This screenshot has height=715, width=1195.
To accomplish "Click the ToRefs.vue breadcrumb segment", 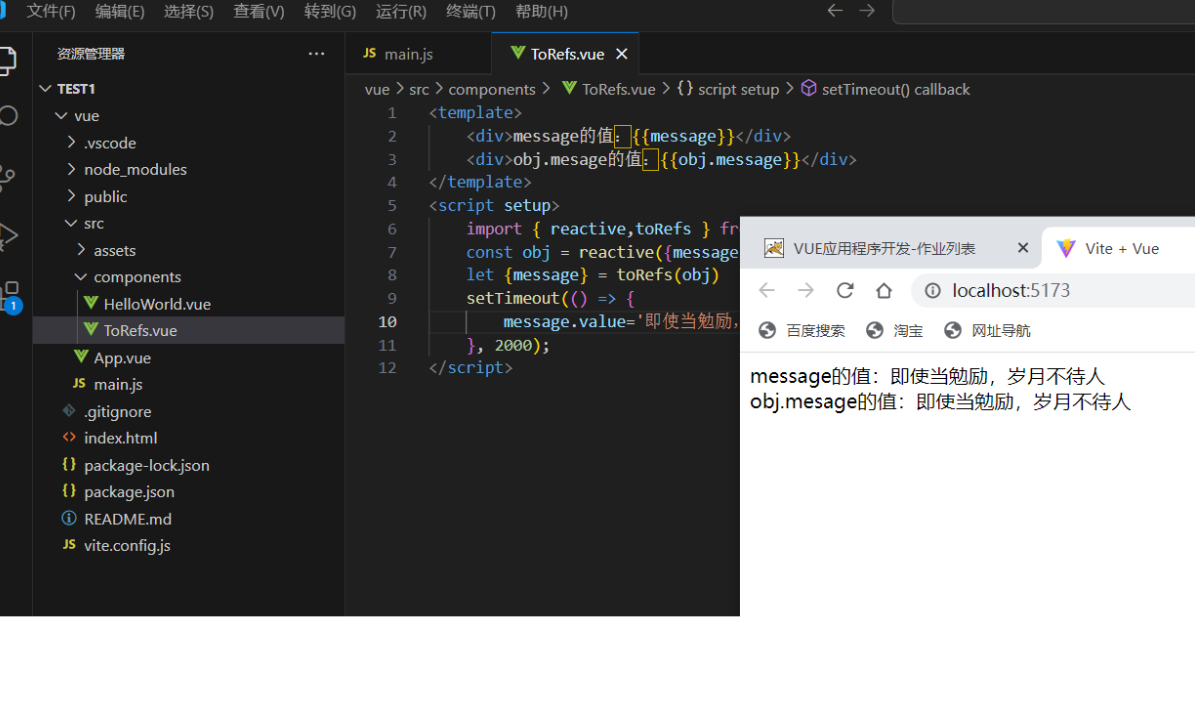I will tap(618, 89).
